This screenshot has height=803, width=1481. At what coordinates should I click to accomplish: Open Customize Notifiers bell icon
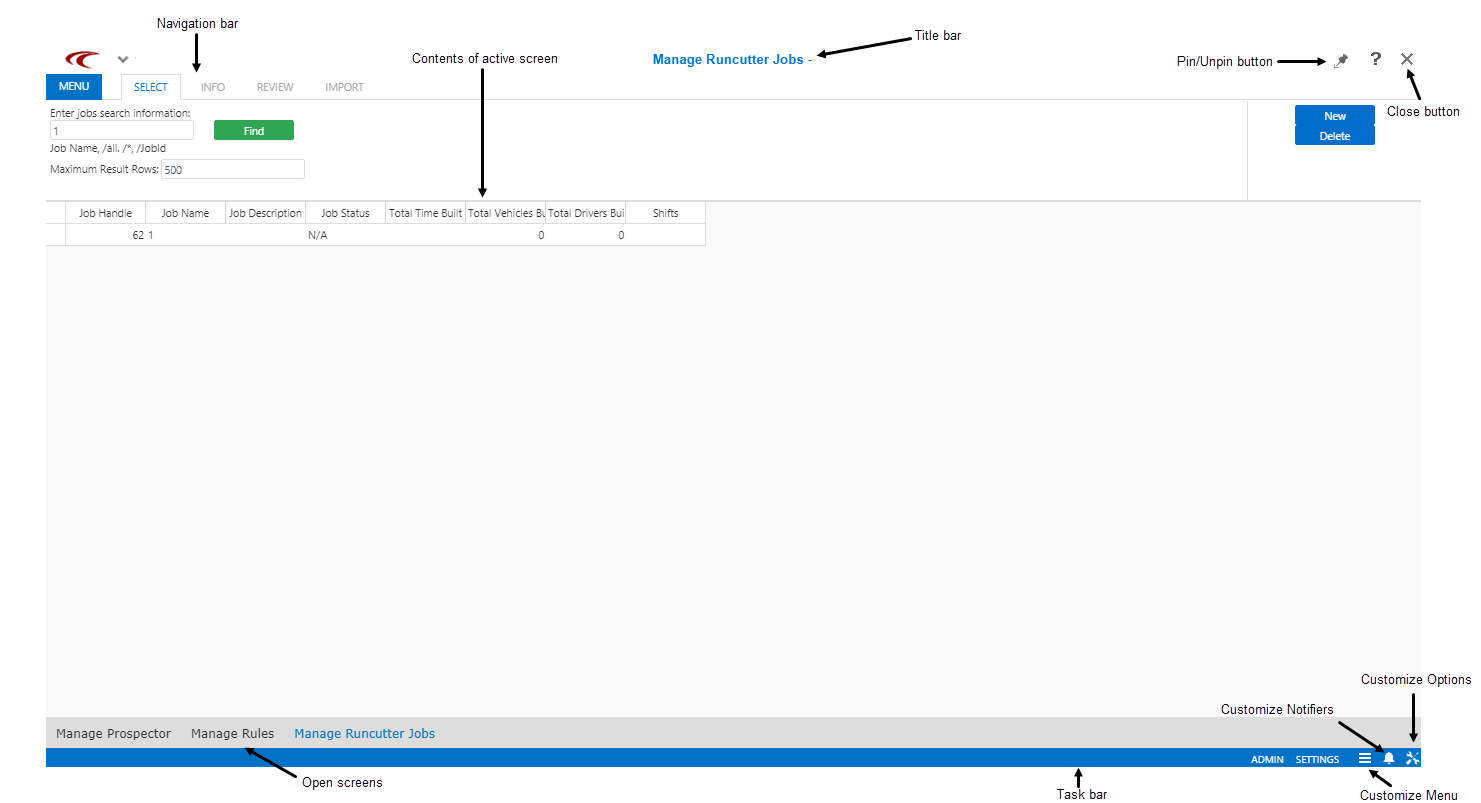(1388, 758)
